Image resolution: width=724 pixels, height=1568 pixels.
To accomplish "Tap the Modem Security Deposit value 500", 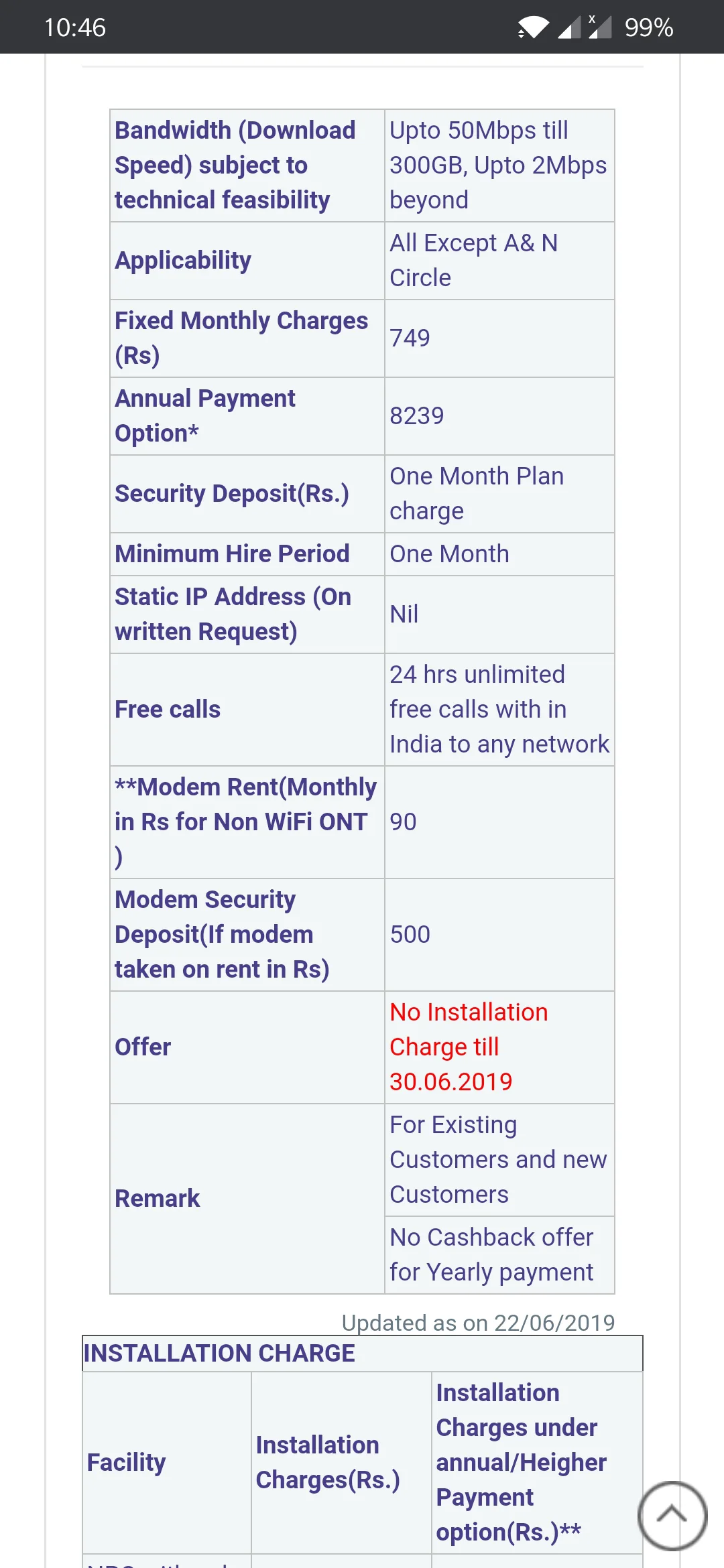I will tap(410, 935).
